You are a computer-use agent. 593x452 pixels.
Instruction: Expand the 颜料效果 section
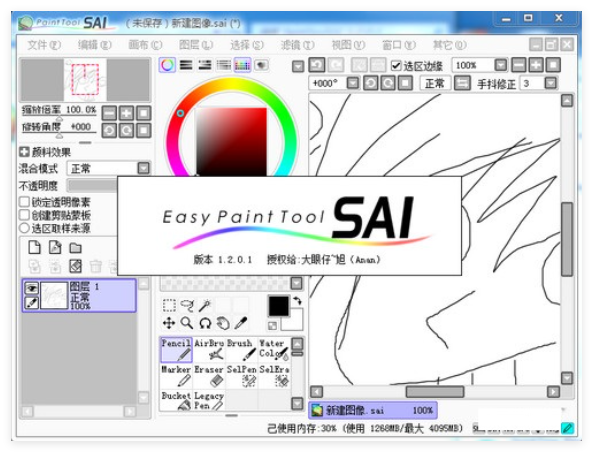tap(24, 152)
